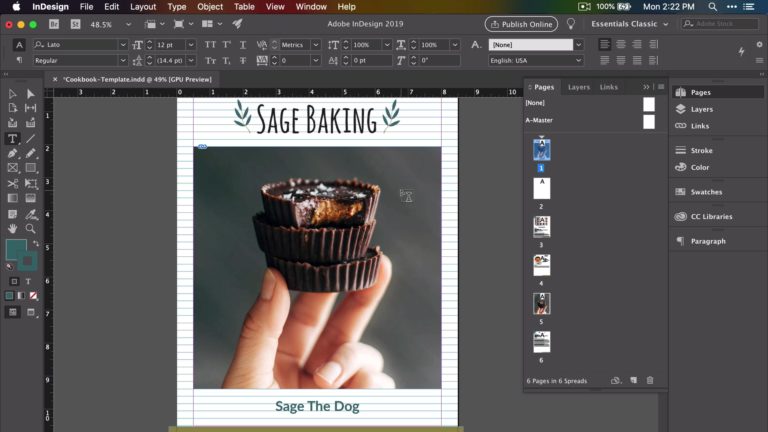Open the Lato font family dropdown

123,45
